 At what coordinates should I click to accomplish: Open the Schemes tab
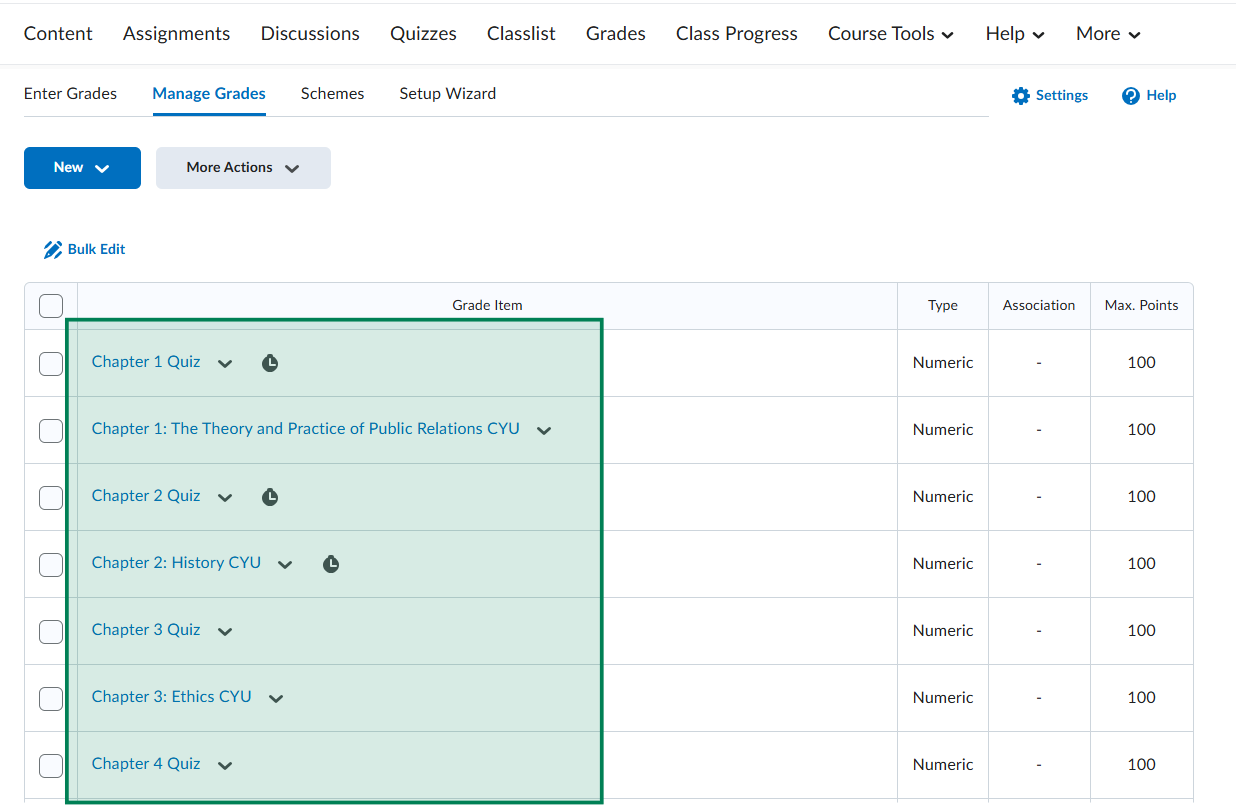coord(332,94)
